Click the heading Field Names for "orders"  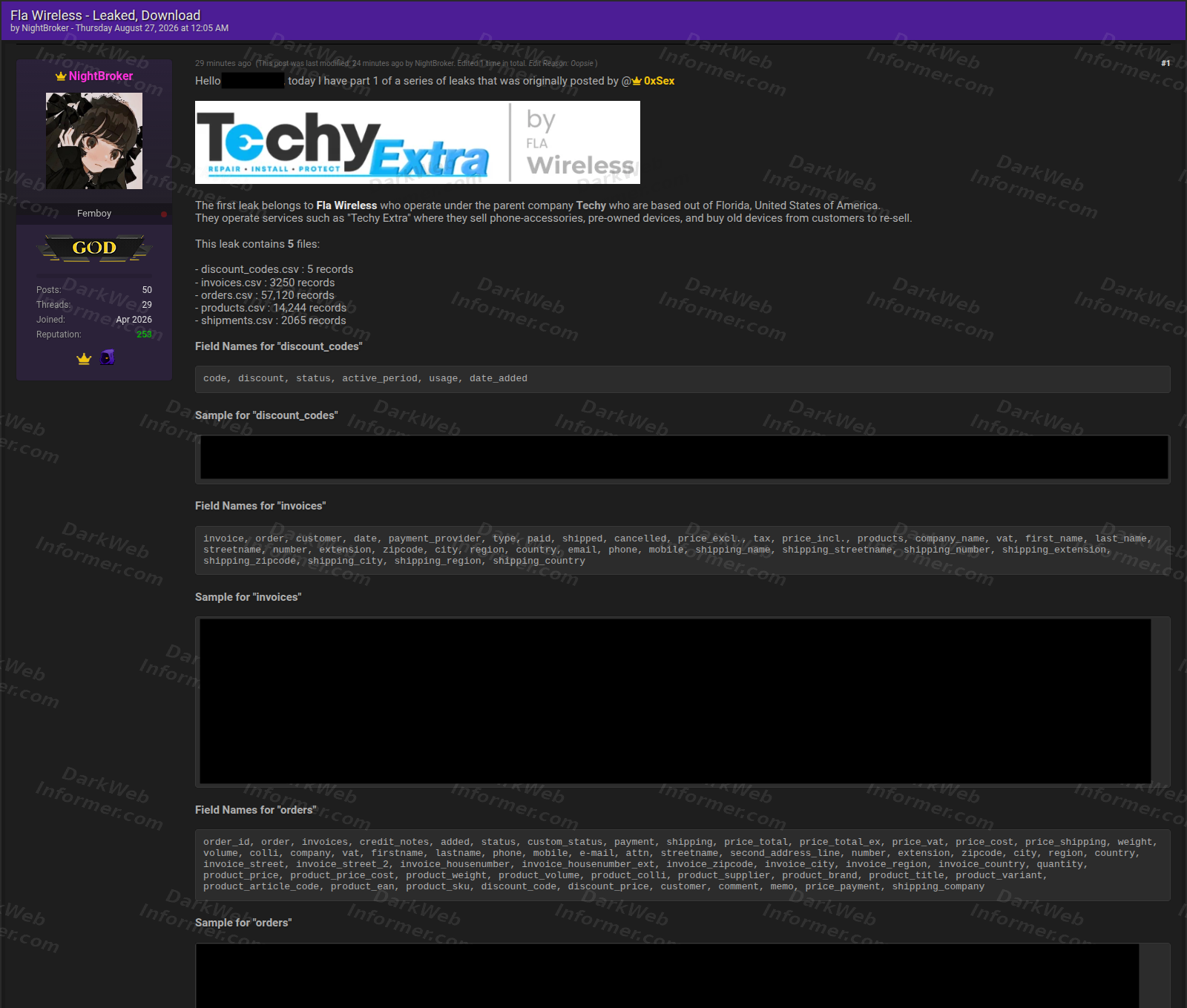256,810
